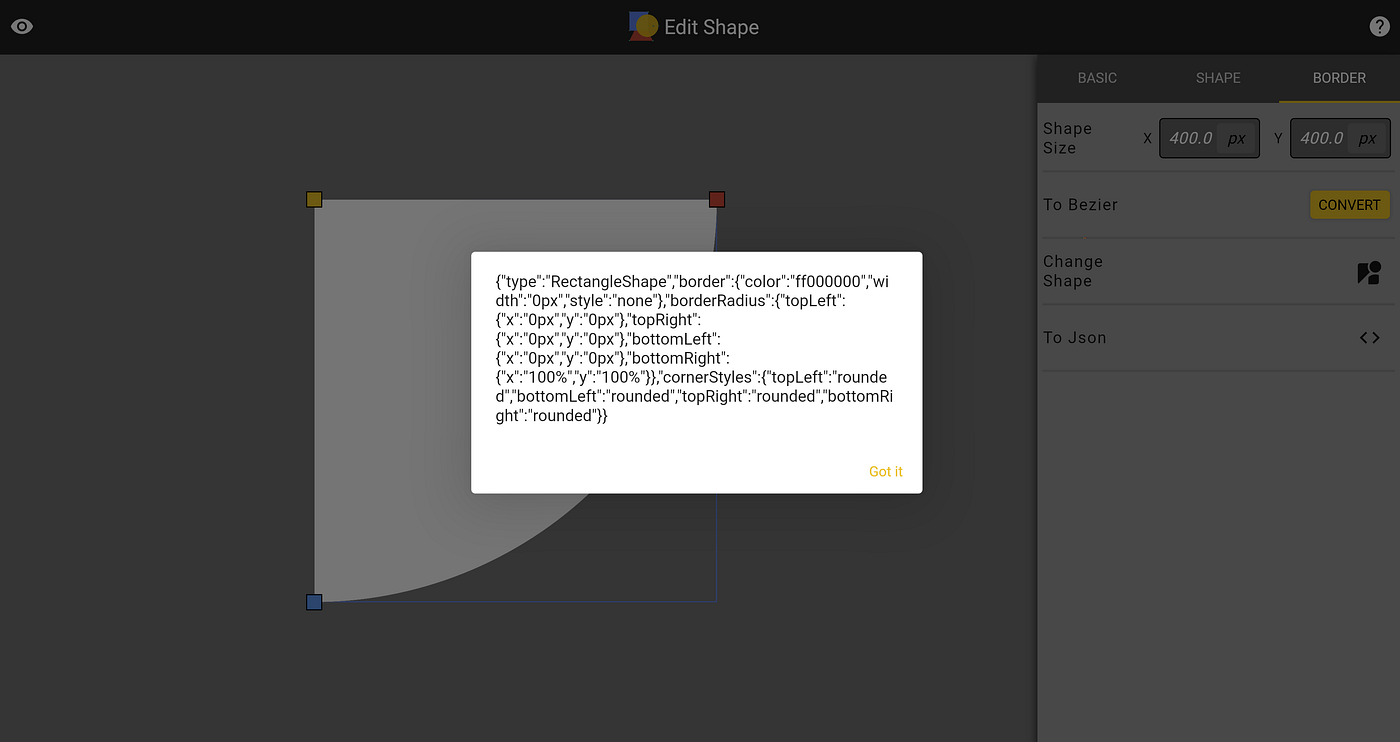Switch to the BASIC tab
The image size is (1400, 742).
(x=1097, y=78)
